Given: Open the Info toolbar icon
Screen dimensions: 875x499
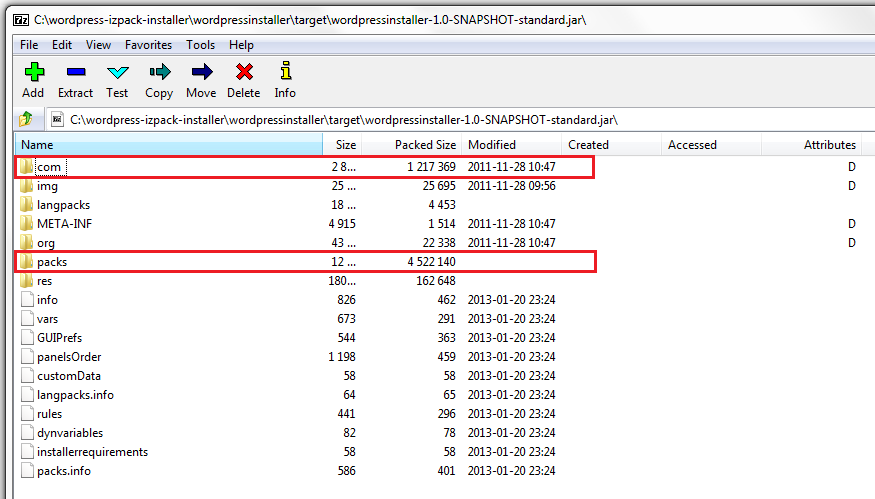Looking at the screenshot, I should point(285,79).
